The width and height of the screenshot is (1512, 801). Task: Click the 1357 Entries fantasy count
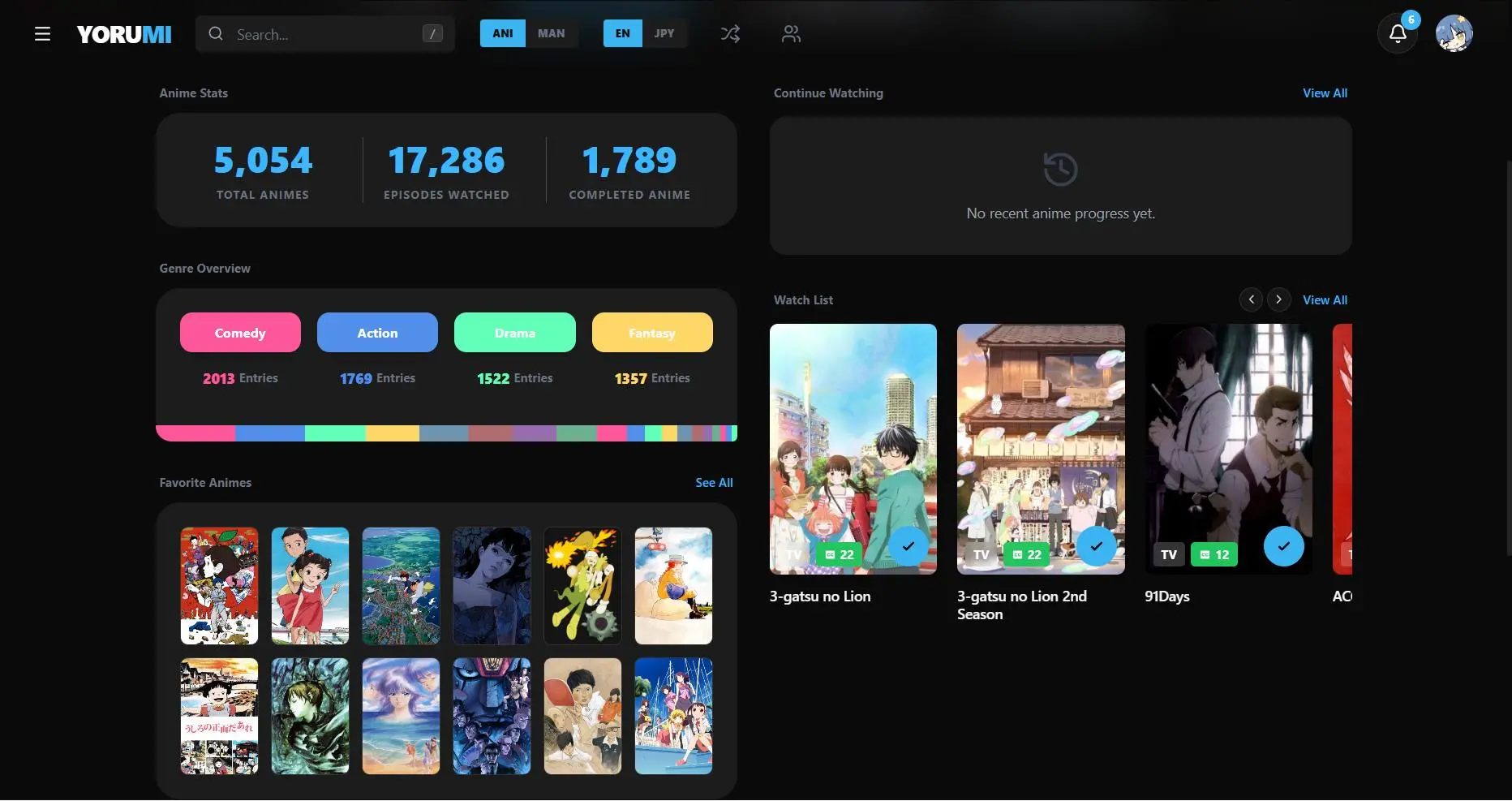(x=652, y=378)
